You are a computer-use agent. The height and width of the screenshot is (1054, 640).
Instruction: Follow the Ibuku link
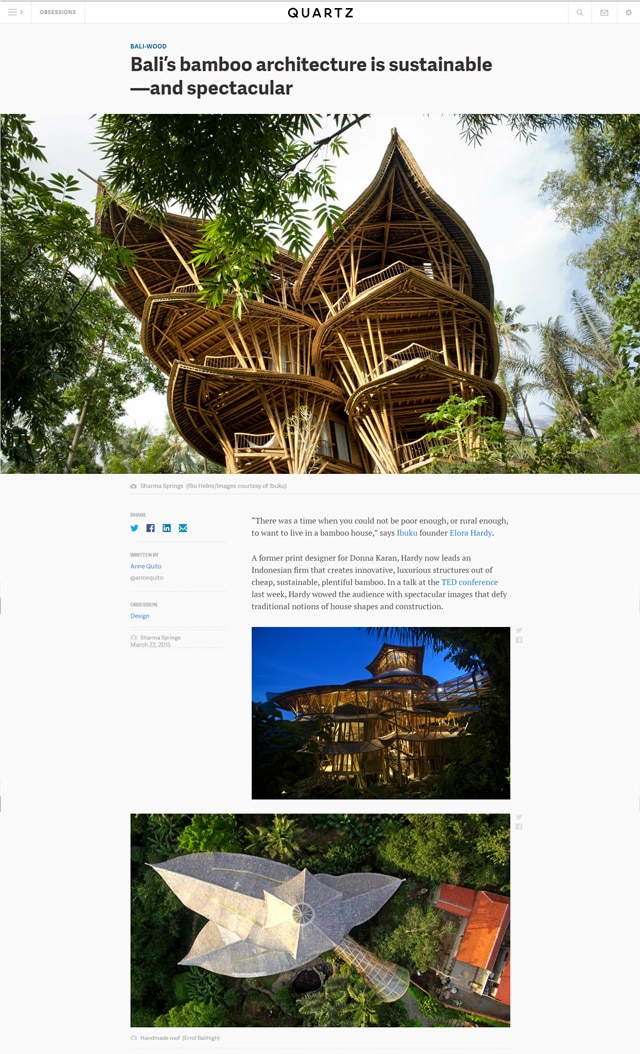pos(407,532)
